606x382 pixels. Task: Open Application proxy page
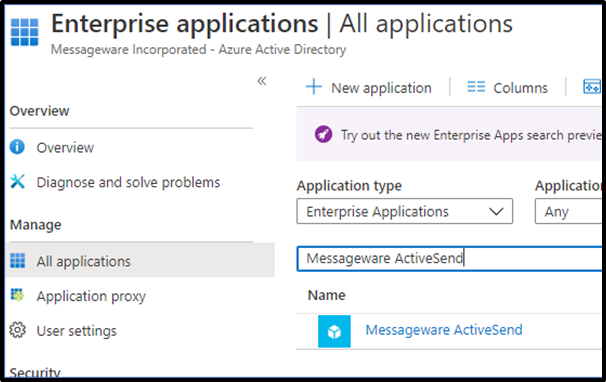91,296
